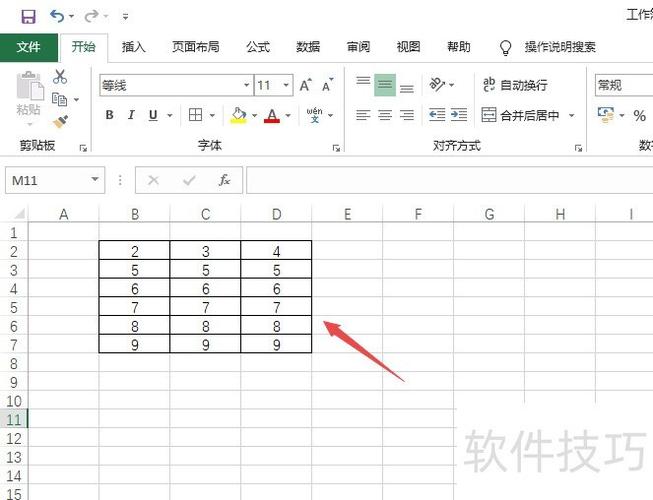Toggle 自动换行 wrap text
The height and width of the screenshot is (500, 653).
pyautogui.click(x=515, y=85)
